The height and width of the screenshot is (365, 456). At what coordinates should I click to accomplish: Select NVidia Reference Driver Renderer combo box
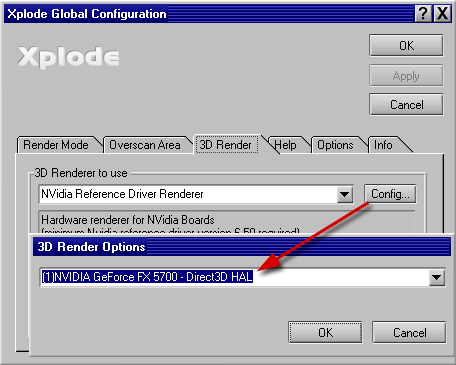coord(196,194)
